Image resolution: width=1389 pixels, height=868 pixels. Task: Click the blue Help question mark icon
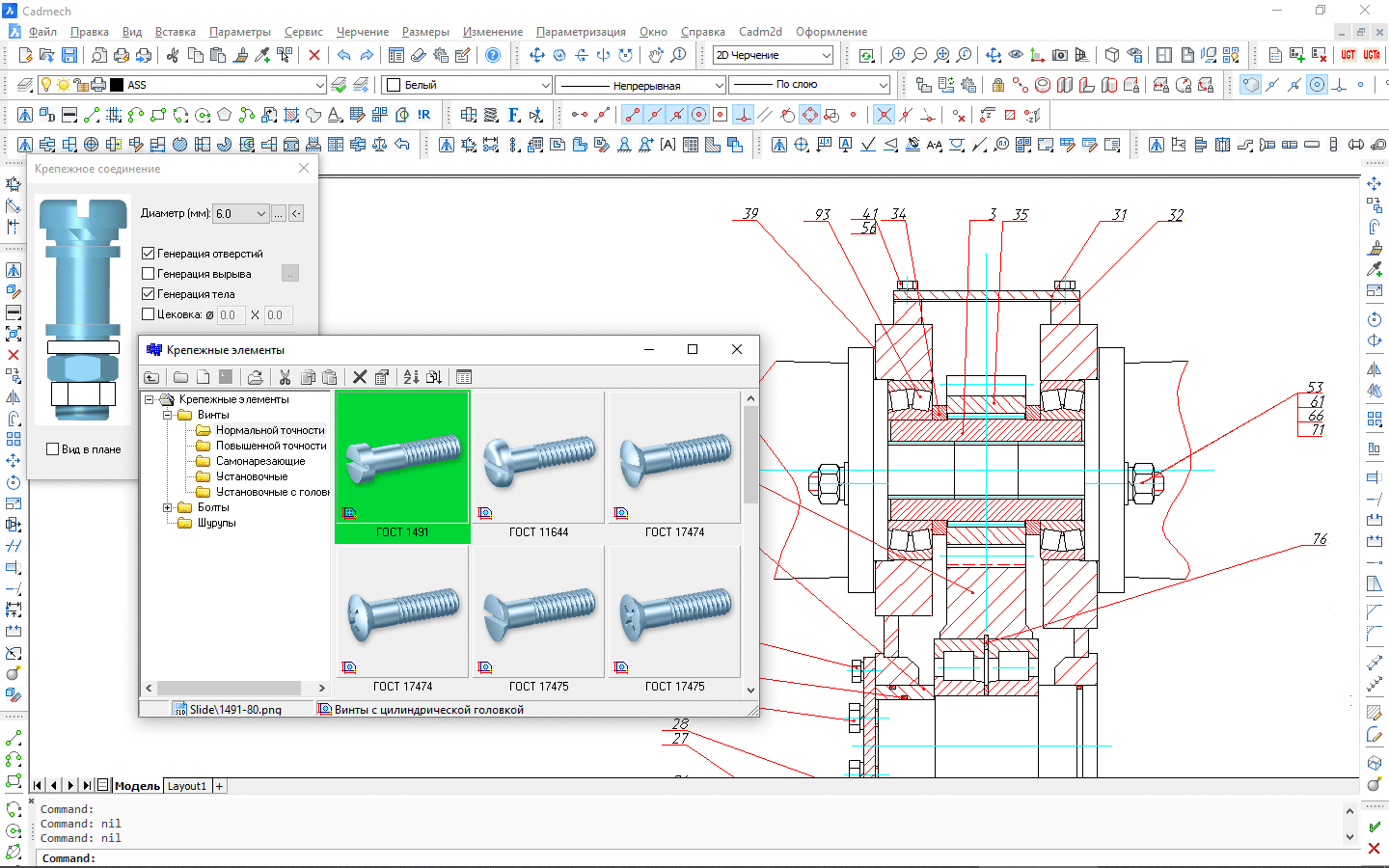pyautogui.click(x=493, y=55)
